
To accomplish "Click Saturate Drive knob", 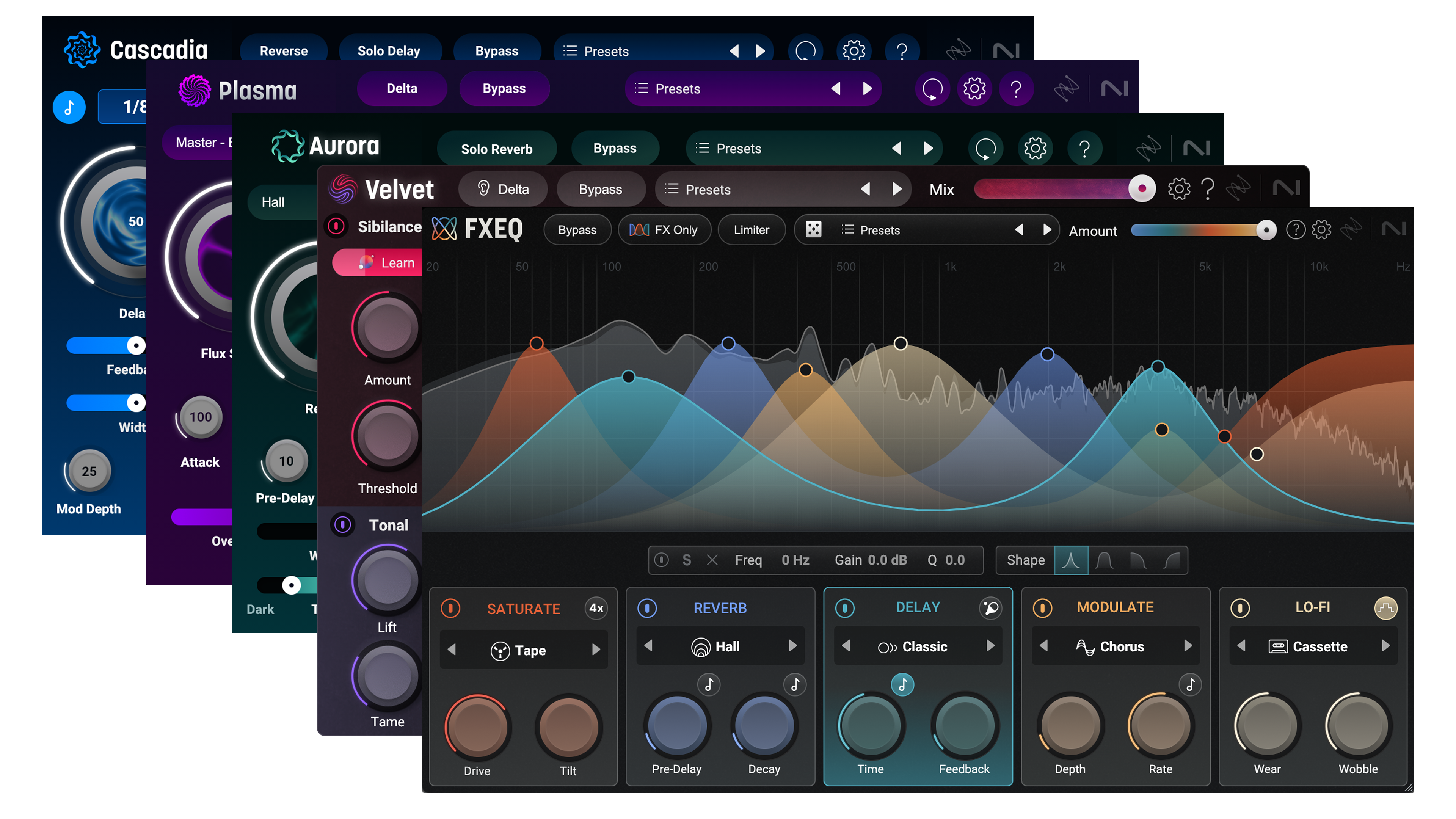I will [x=478, y=727].
